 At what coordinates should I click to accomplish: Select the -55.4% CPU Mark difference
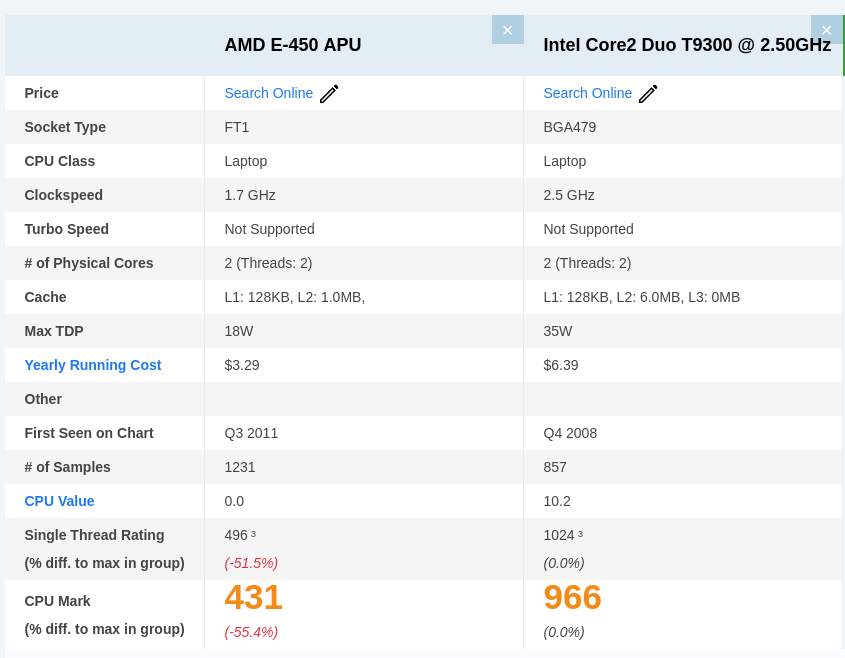pyautogui.click(x=251, y=632)
